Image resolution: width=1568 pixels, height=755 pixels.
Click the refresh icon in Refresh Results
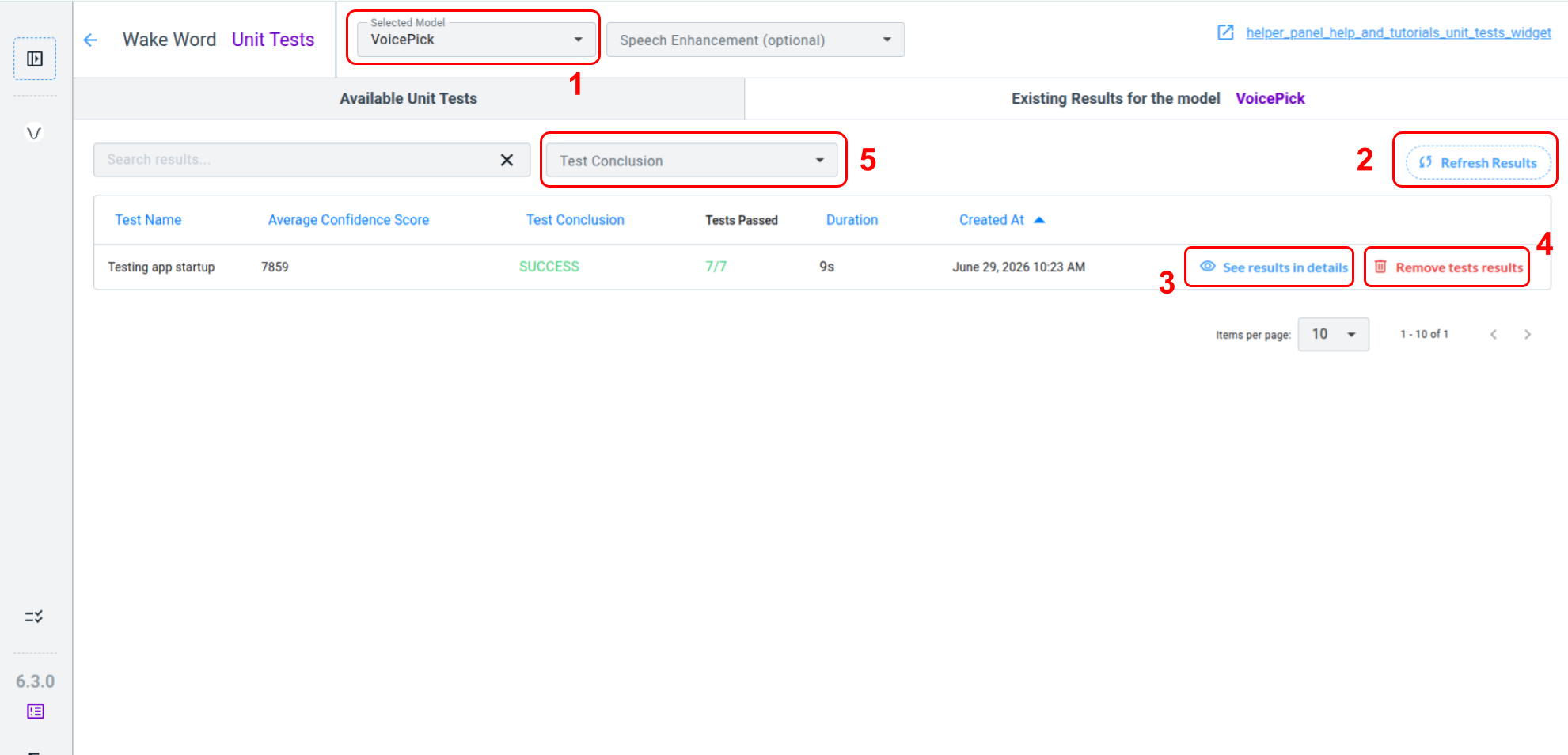(1426, 162)
